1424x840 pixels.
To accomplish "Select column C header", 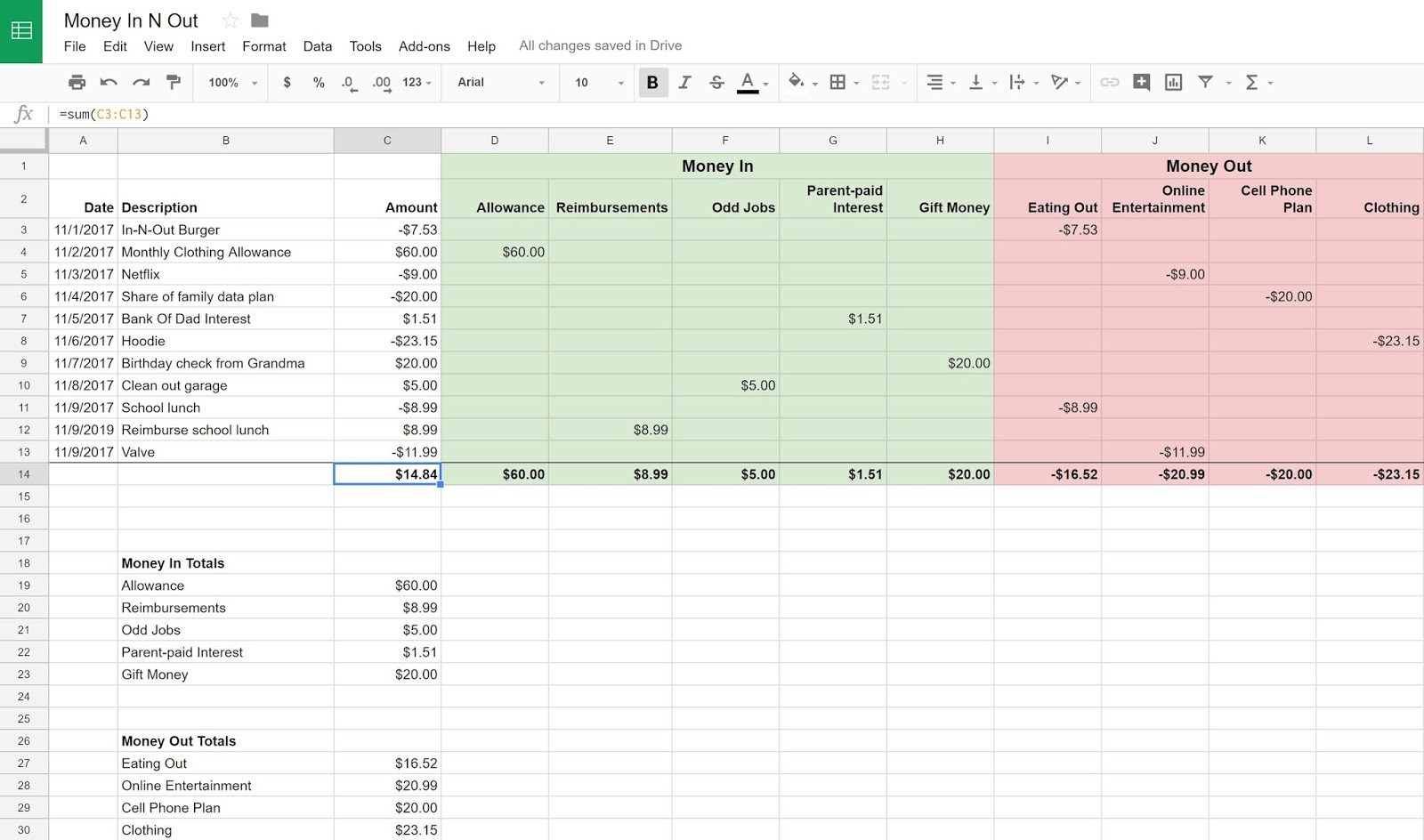I will click(387, 141).
